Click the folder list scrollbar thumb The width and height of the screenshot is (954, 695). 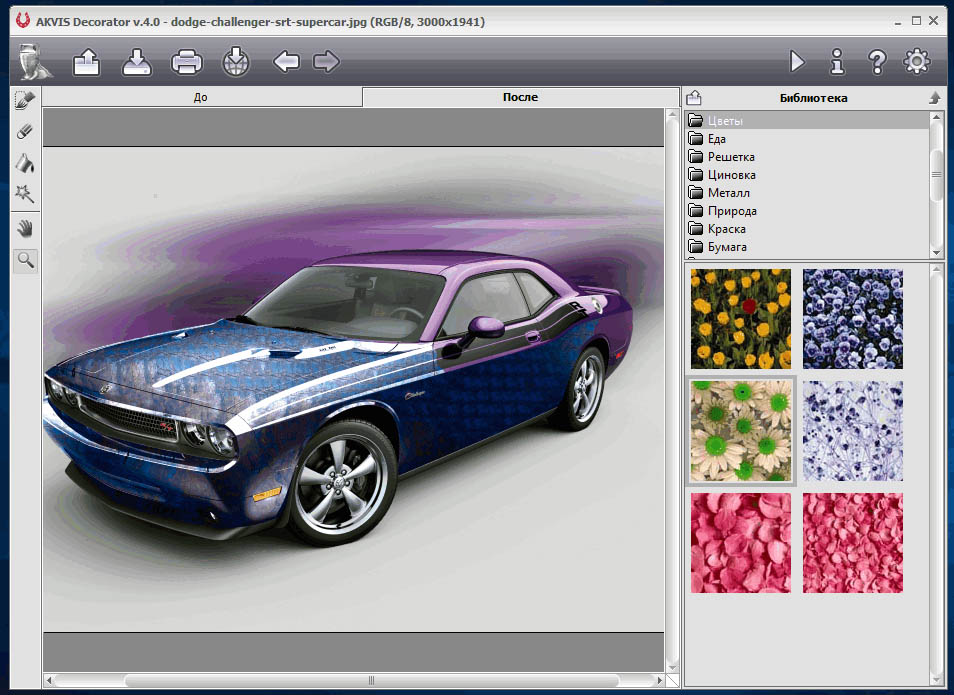click(x=936, y=175)
